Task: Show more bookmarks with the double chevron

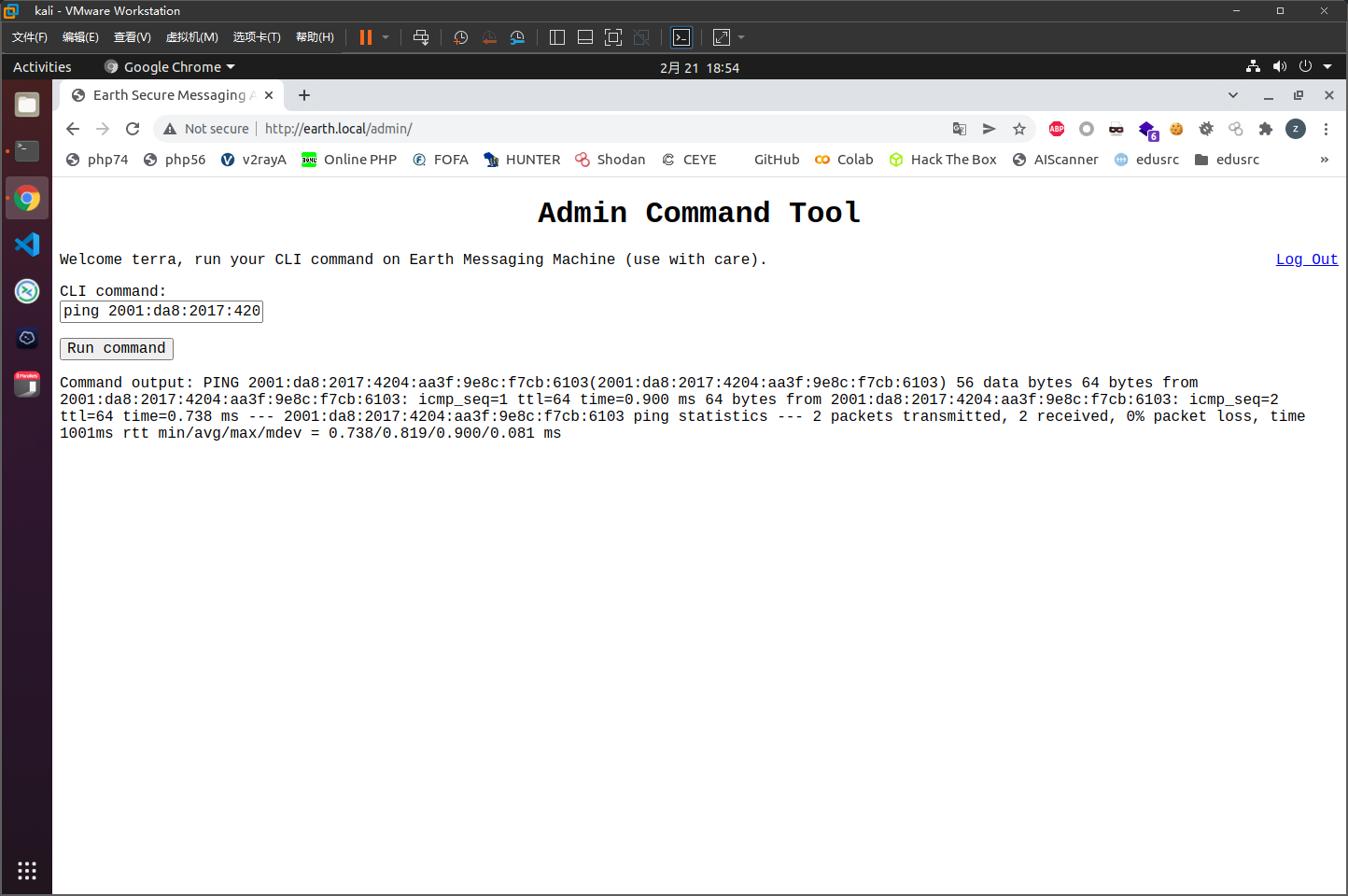Action: pos(1324,160)
